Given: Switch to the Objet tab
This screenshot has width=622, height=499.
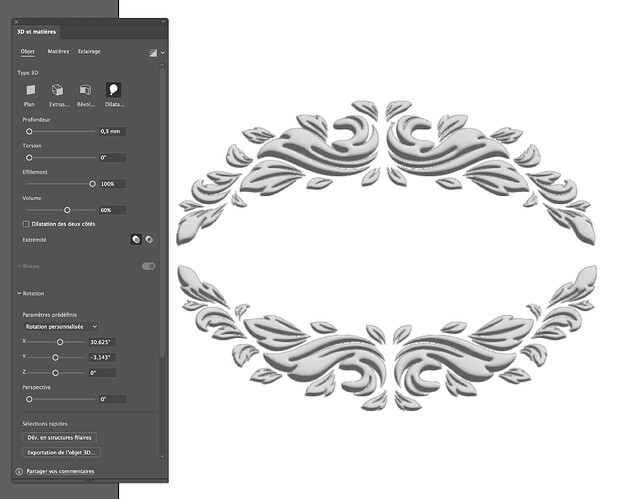Looking at the screenshot, I should (28, 52).
